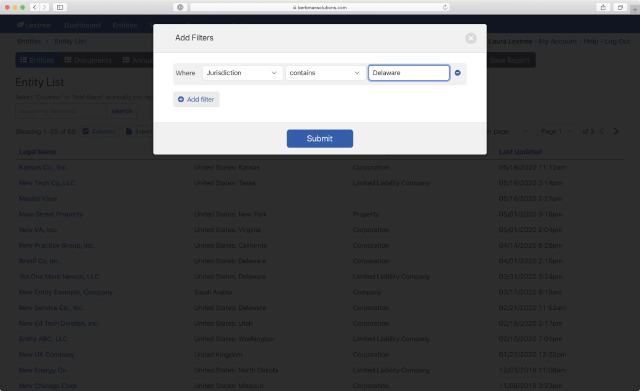
Task: Open the Yet One More Newco, LLC entity
Action: (59, 276)
